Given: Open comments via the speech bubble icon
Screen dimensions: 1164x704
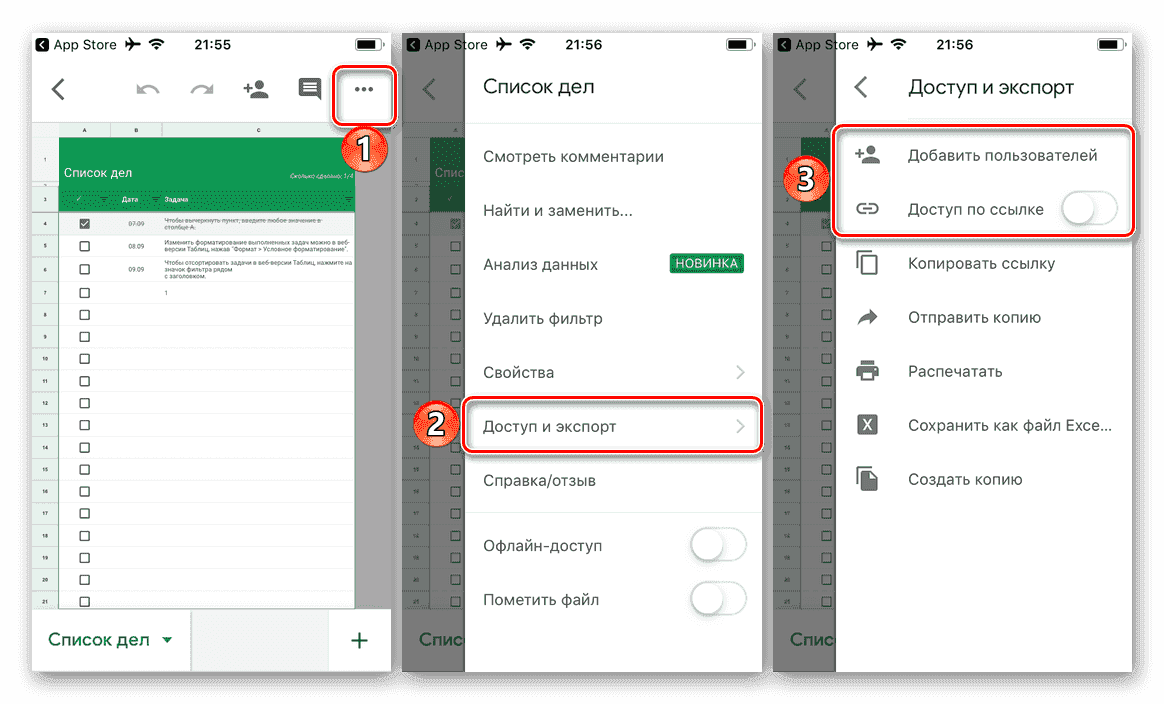Looking at the screenshot, I should (309, 89).
